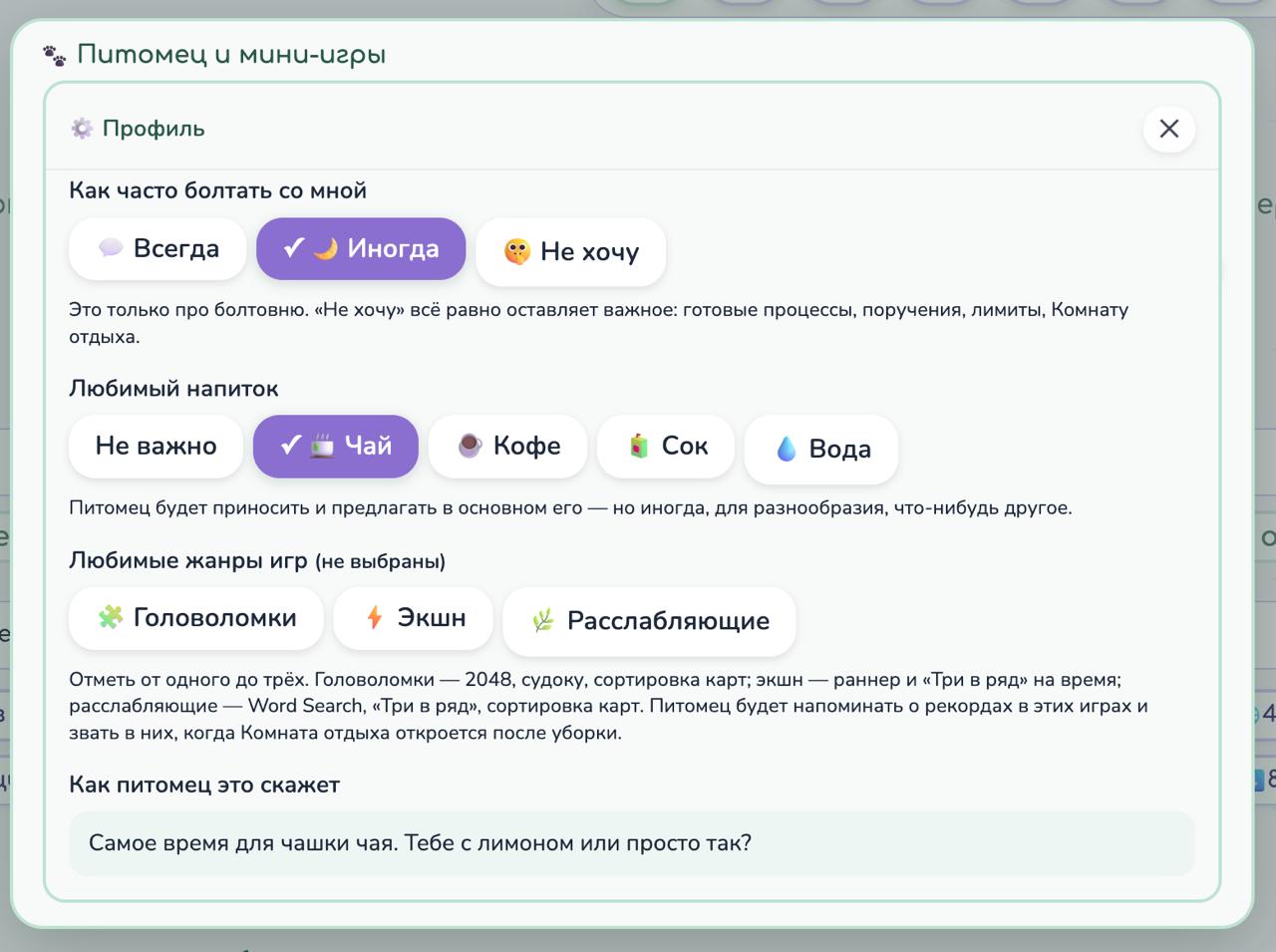Select "Сок" as favorite drink

pyautogui.click(x=666, y=446)
